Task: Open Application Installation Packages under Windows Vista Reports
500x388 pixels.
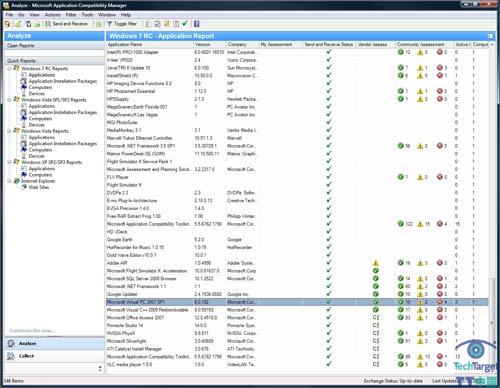Action: (x=63, y=144)
